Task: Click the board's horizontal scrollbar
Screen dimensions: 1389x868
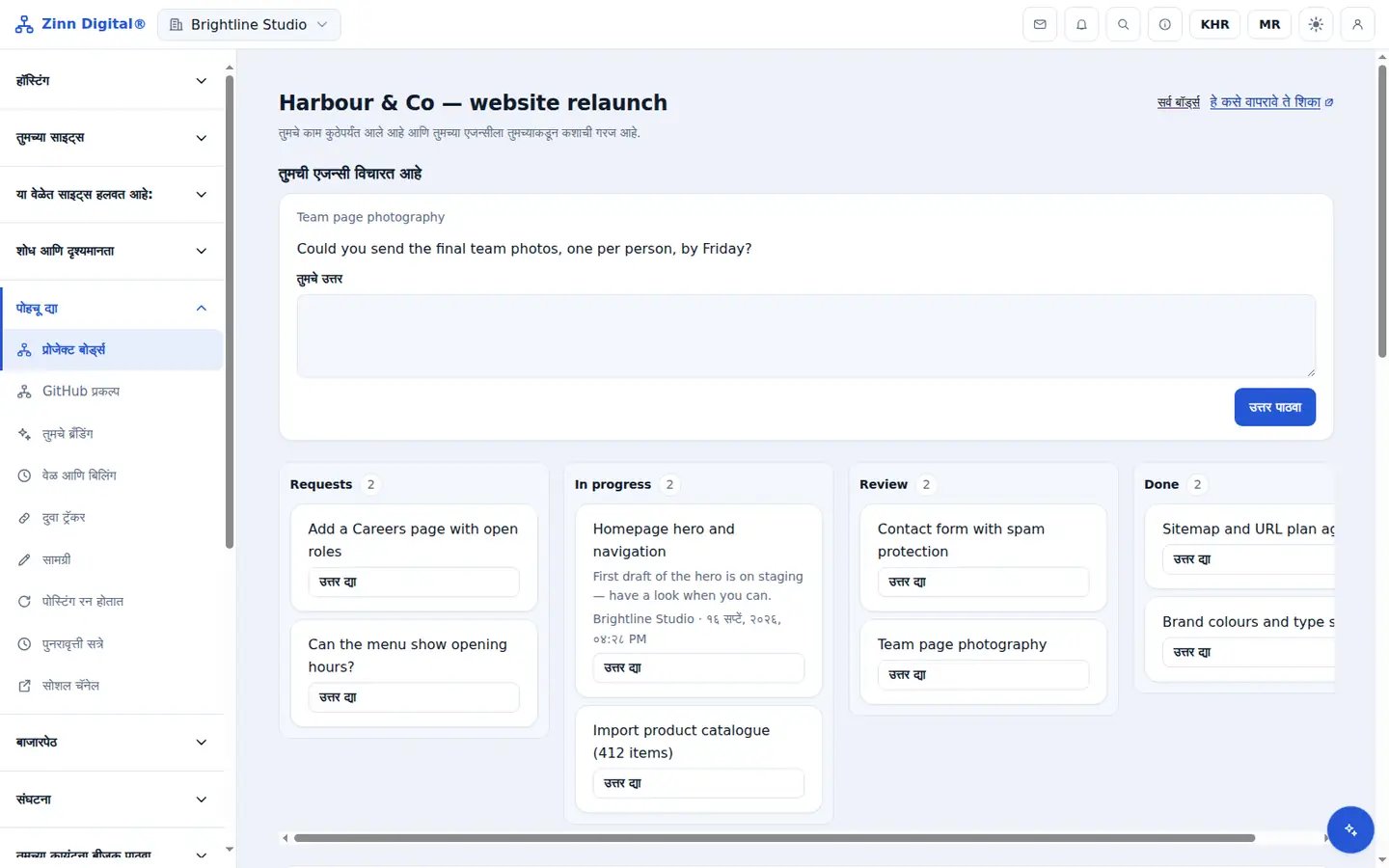Action: tap(775, 838)
